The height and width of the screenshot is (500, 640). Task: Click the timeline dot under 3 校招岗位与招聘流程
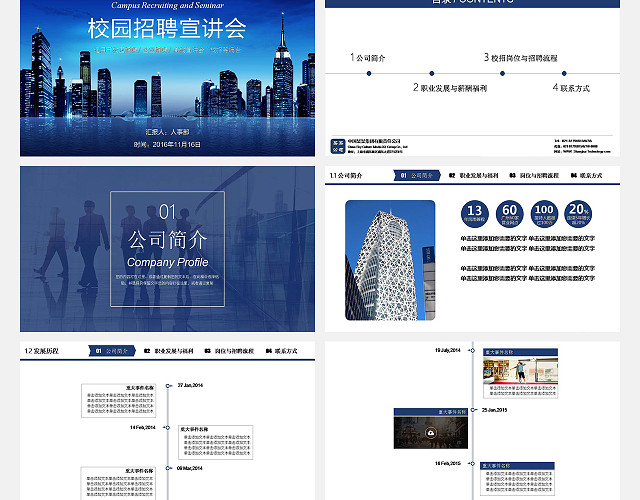502,73
